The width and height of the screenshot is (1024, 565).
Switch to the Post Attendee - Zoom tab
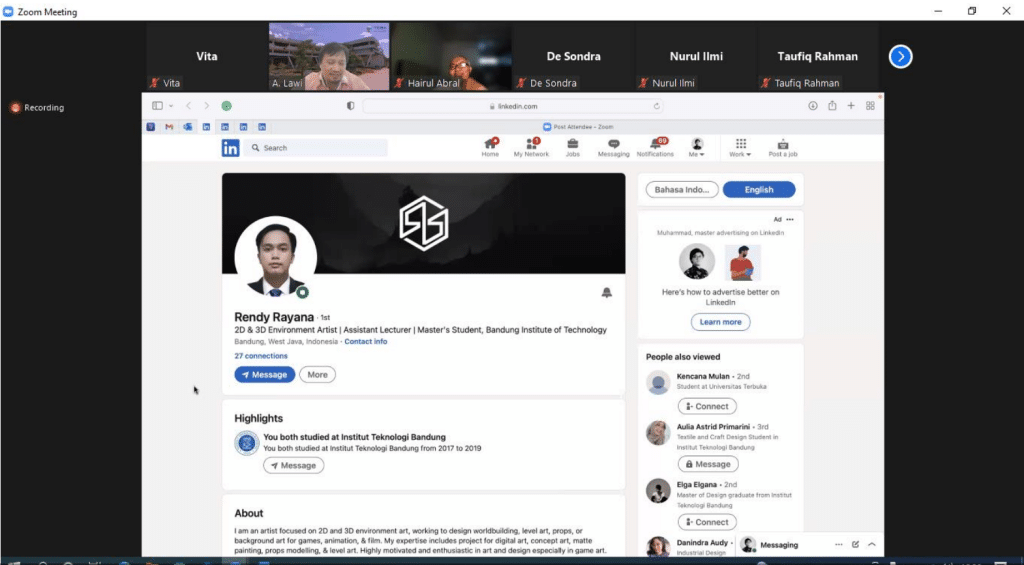click(578, 127)
